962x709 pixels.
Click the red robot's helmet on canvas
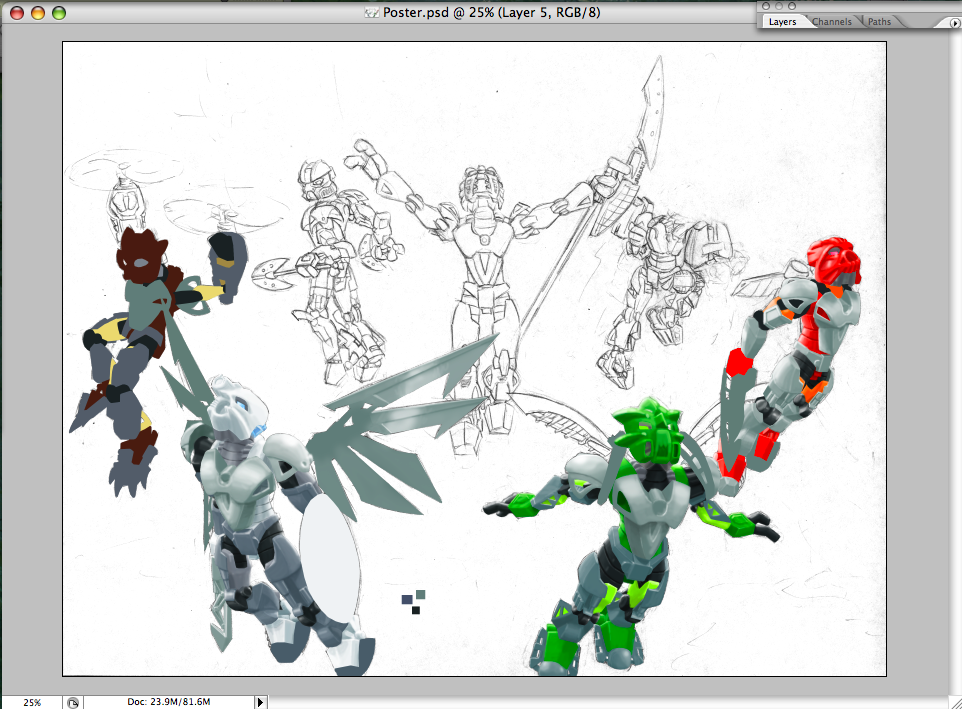coord(833,260)
